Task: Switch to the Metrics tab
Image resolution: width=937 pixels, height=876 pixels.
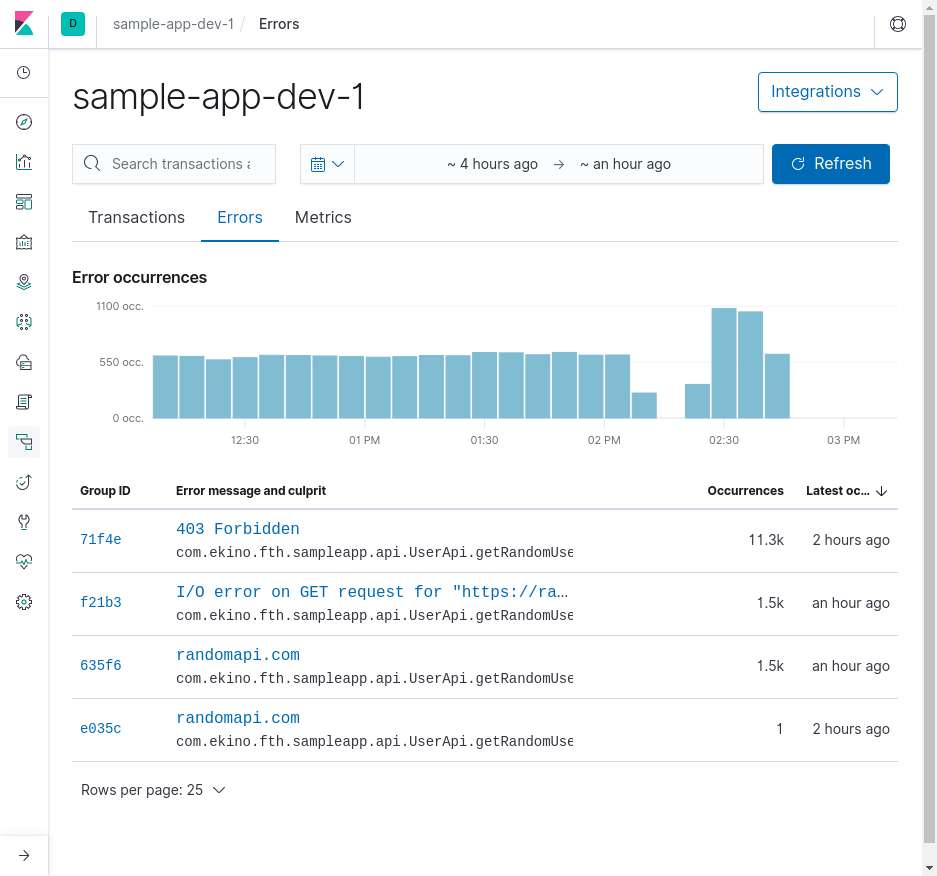Action: (x=323, y=218)
